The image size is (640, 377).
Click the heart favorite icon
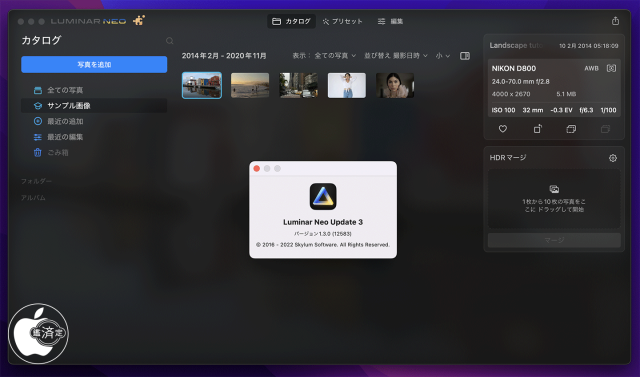coord(503,129)
